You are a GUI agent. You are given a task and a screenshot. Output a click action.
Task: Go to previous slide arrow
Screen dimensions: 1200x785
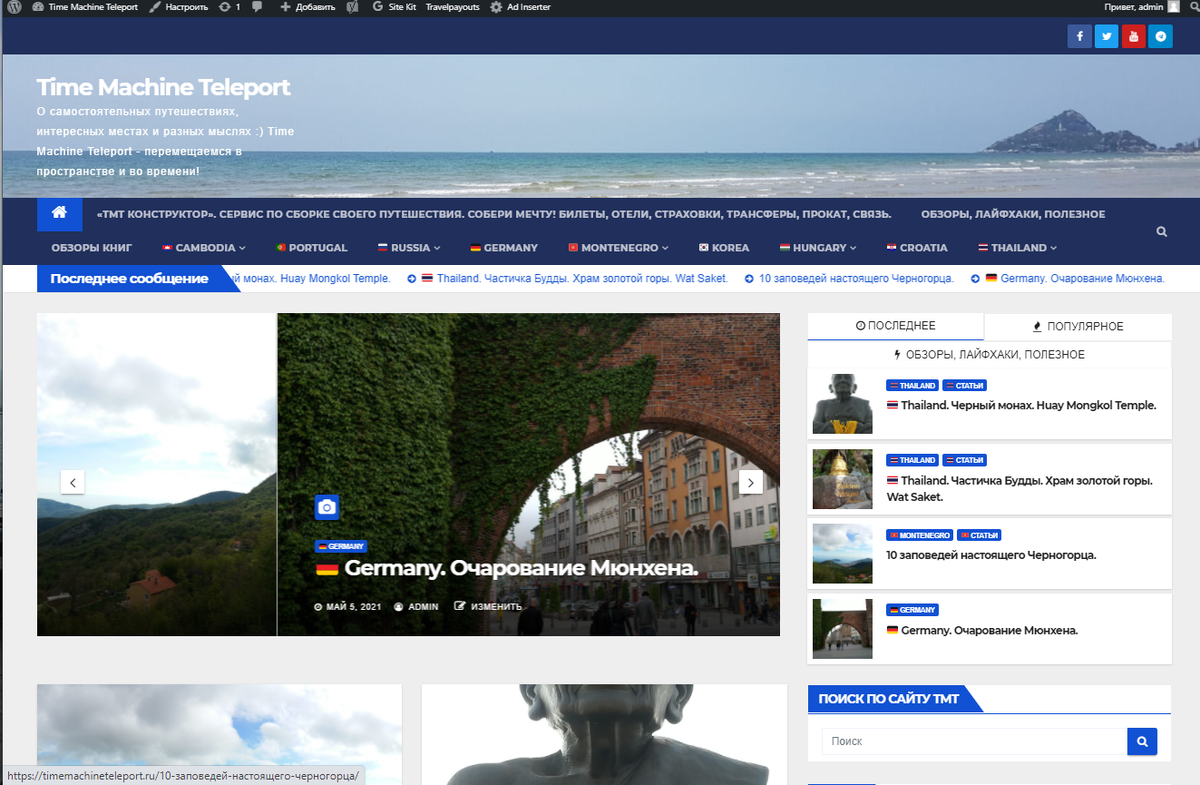72,482
